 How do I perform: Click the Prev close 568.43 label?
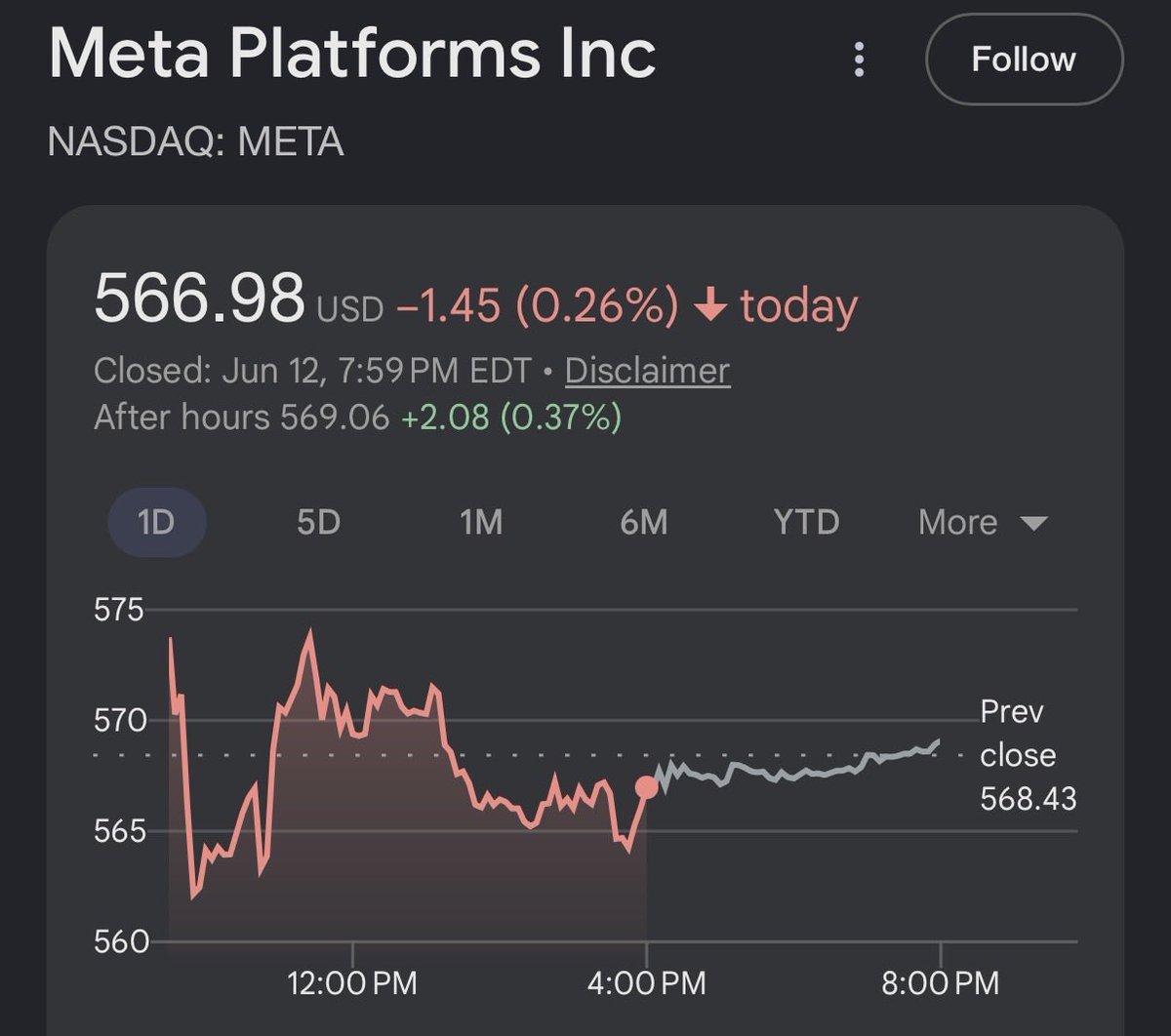pos(1029,756)
